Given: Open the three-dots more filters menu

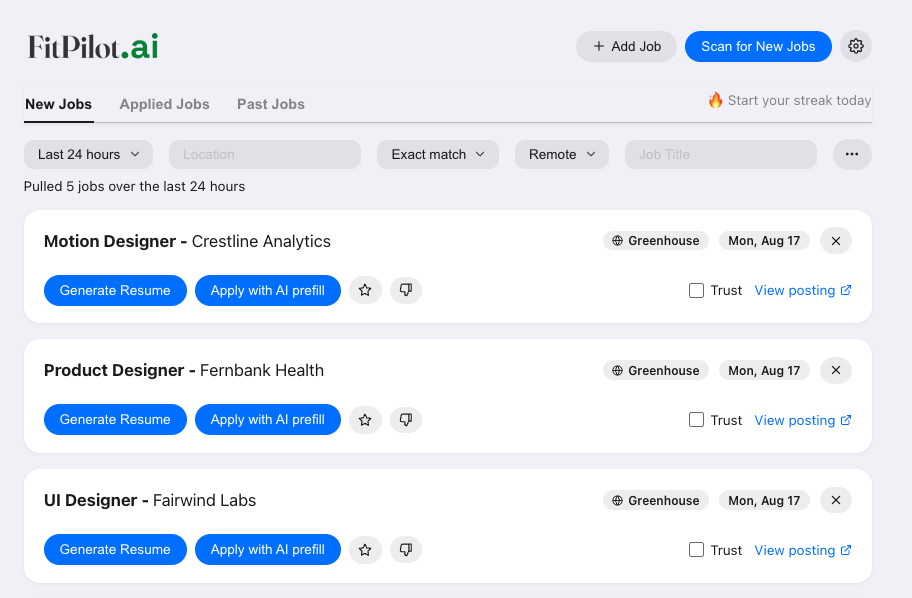Looking at the screenshot, I should (852, 154).
